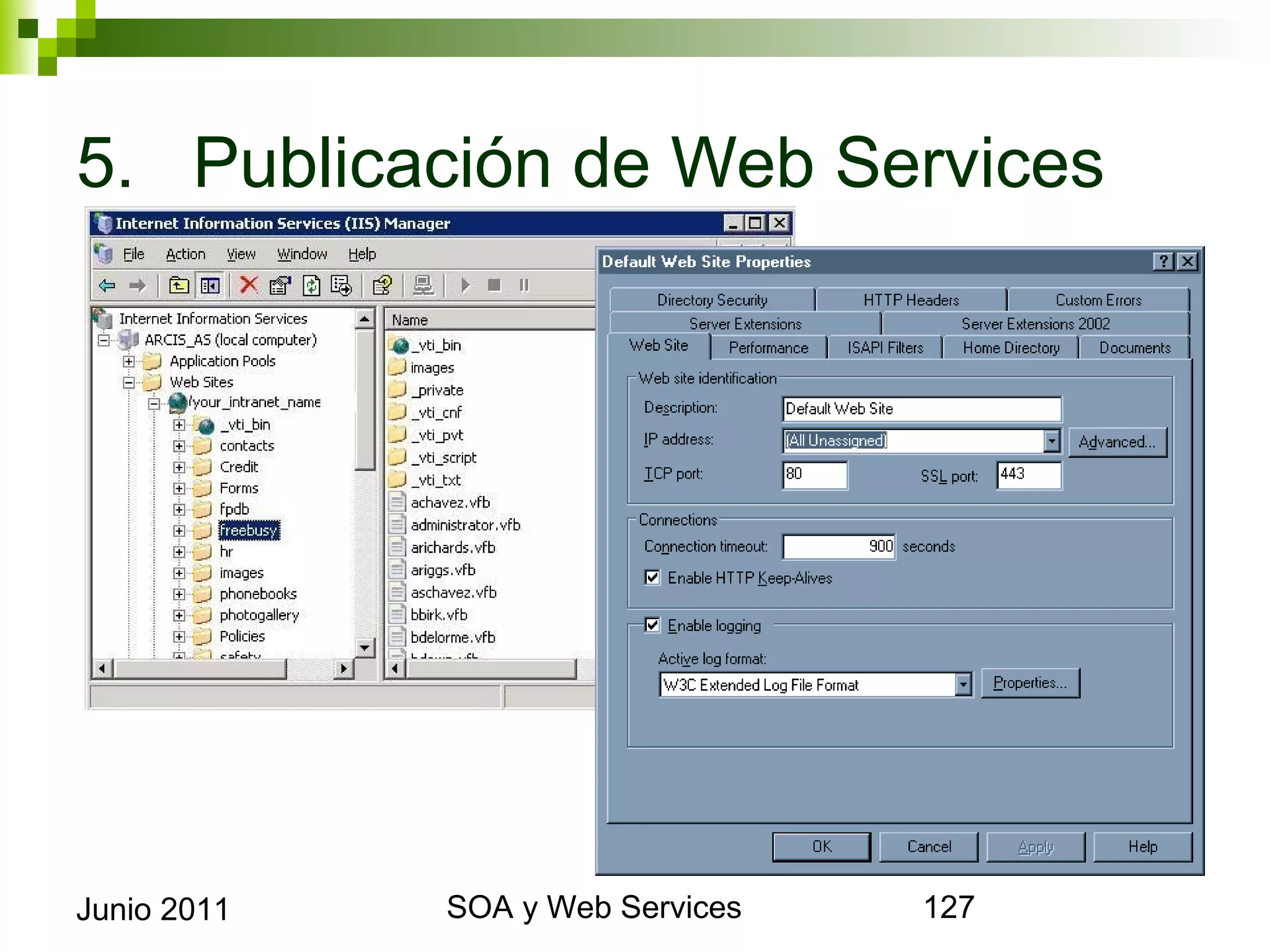Image resolution: width=1270 pixels, height=952 pixels.
Task: Select the ARCIS_AS local computer node
Action: pyautogui.click(x=231, y=340)
